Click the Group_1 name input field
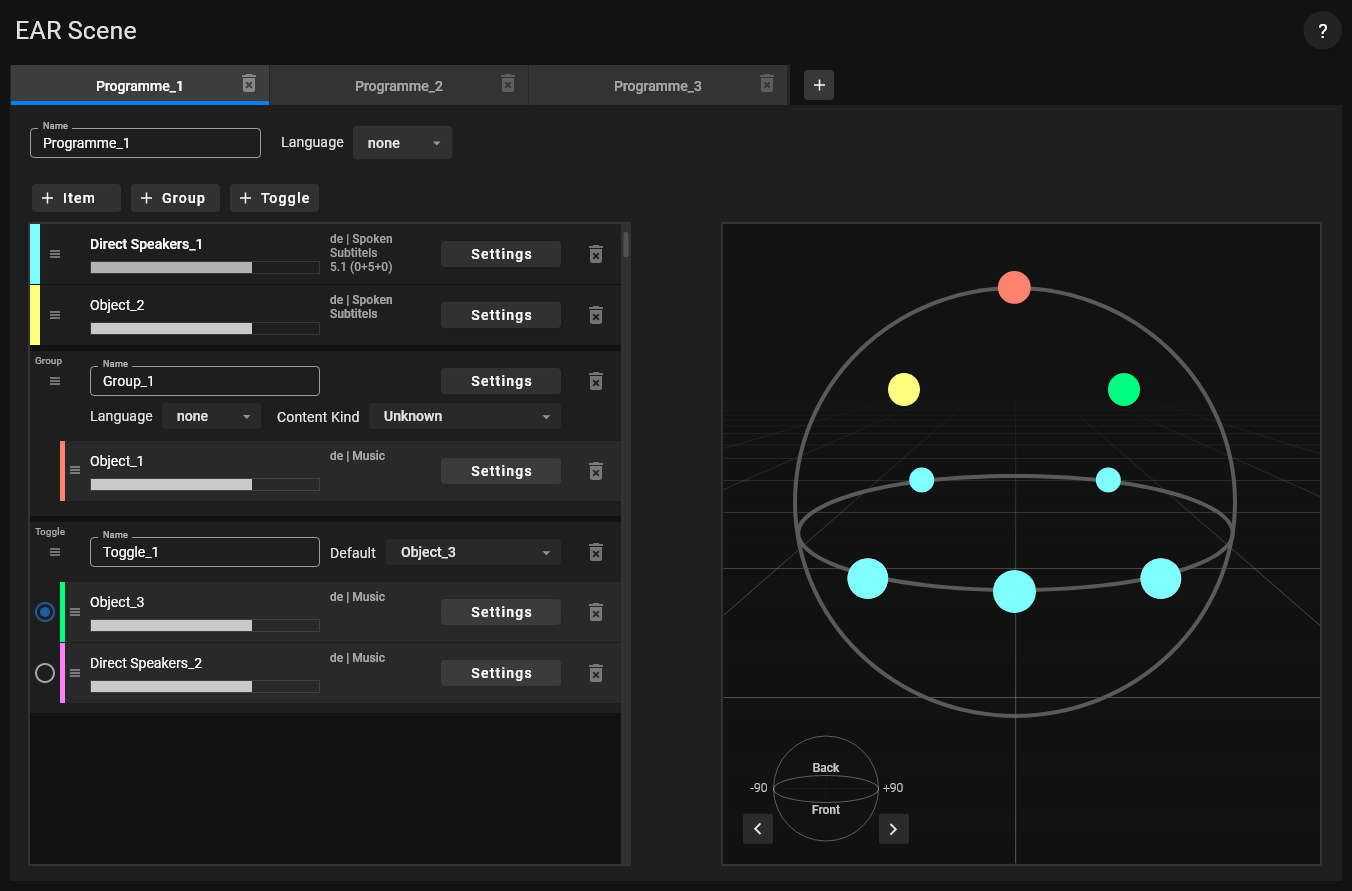 point(205,381)
